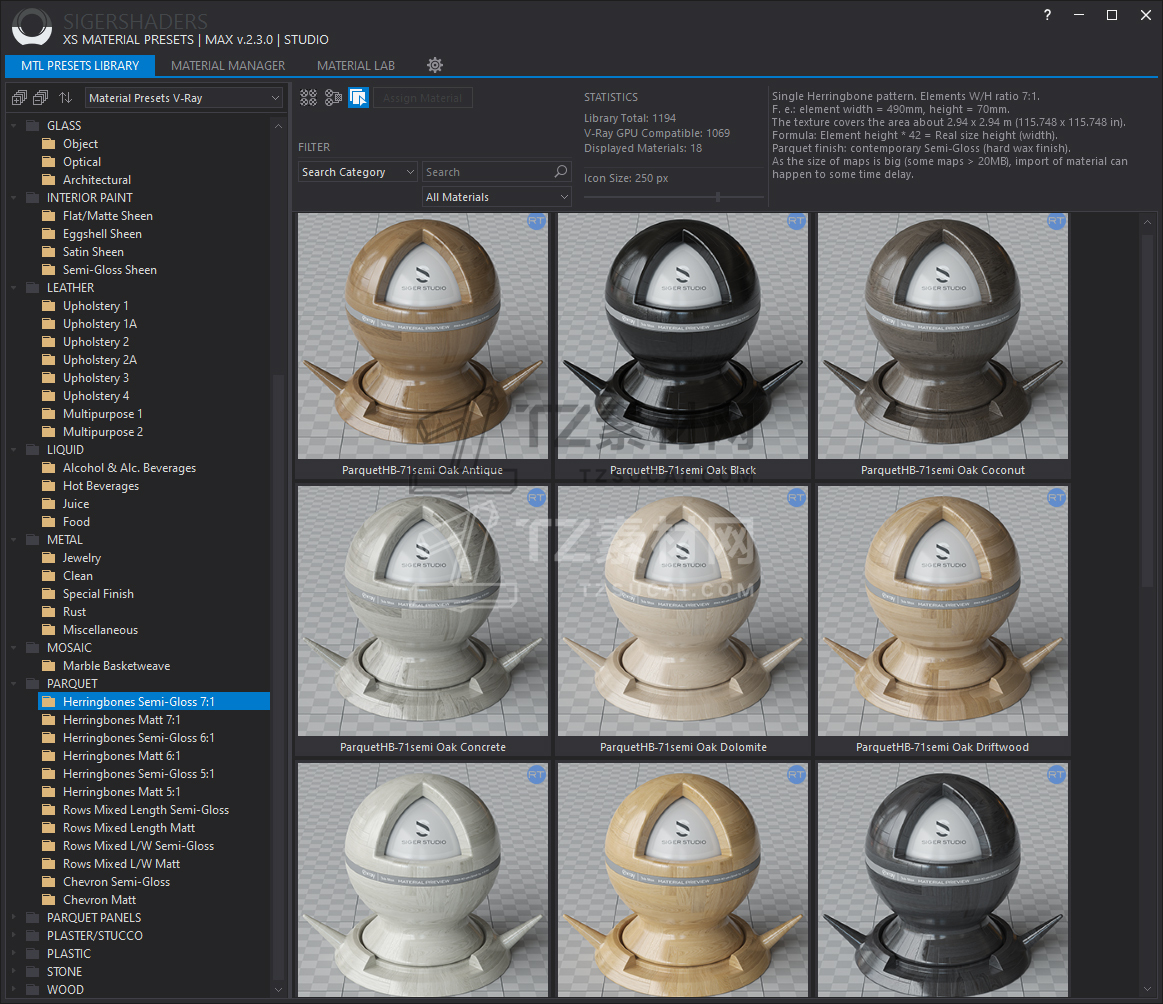This screenshot has height=1004, width=1163.
Task: Click in the Search input field
Action: [488, 172]
